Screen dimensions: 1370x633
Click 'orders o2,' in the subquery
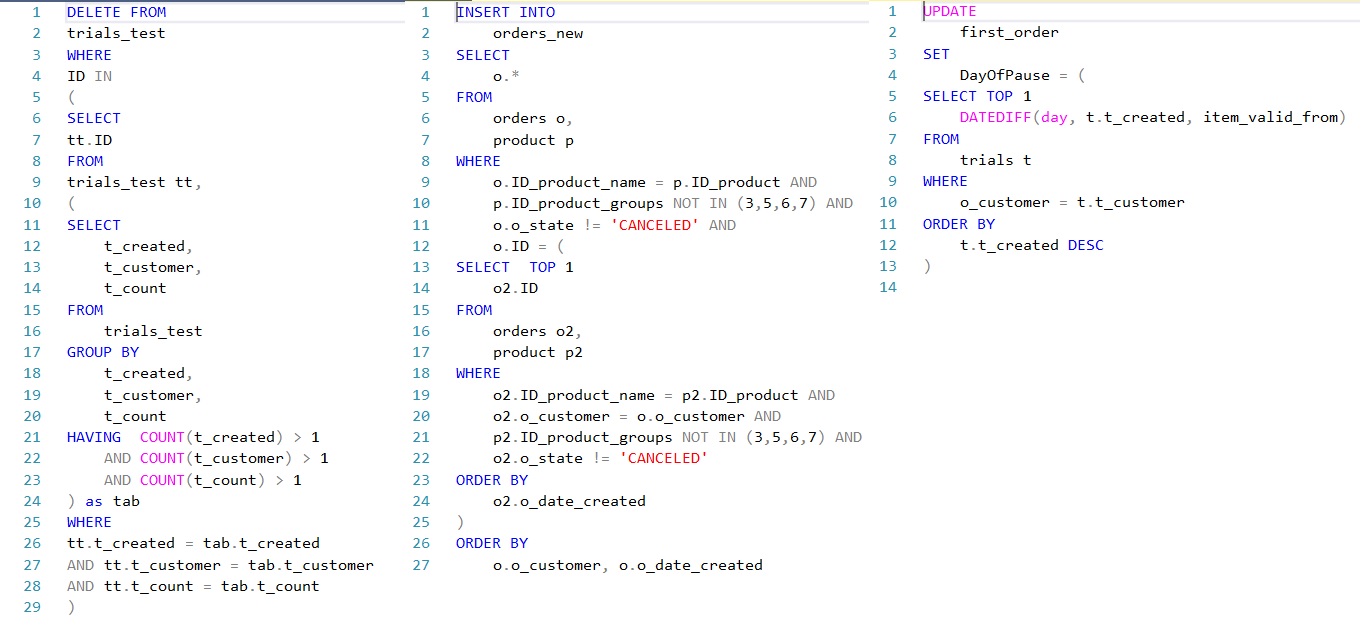538,331
